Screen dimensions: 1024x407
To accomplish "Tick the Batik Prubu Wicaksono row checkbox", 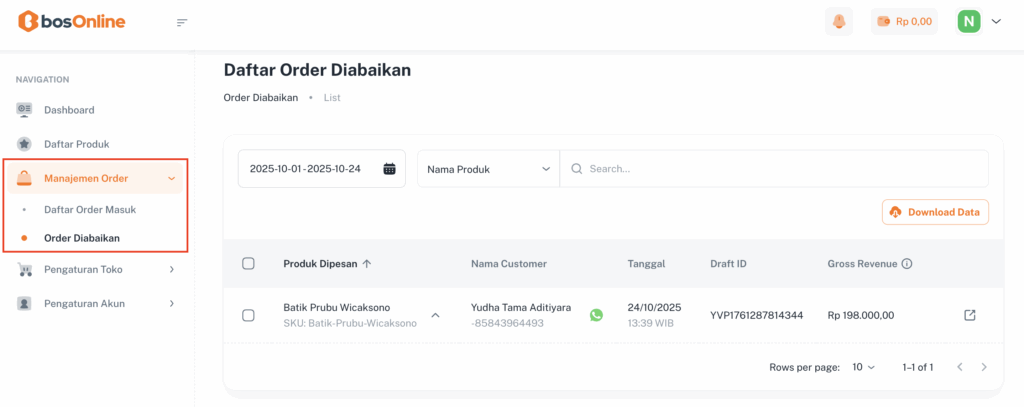I will 249,315.
